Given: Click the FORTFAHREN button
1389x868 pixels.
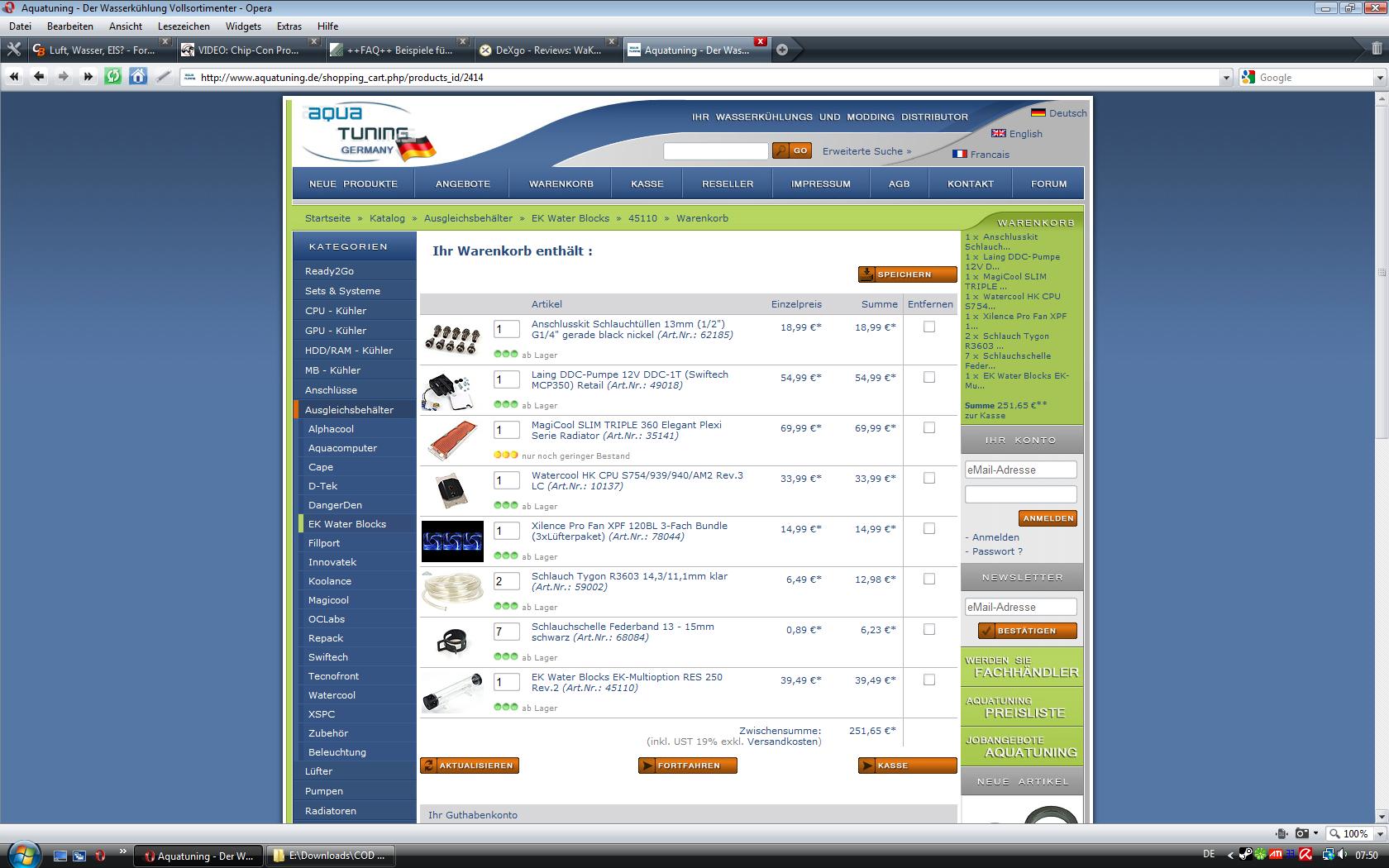Looking at the screenshot, I should pyautogui.click(x=688, y=765).
